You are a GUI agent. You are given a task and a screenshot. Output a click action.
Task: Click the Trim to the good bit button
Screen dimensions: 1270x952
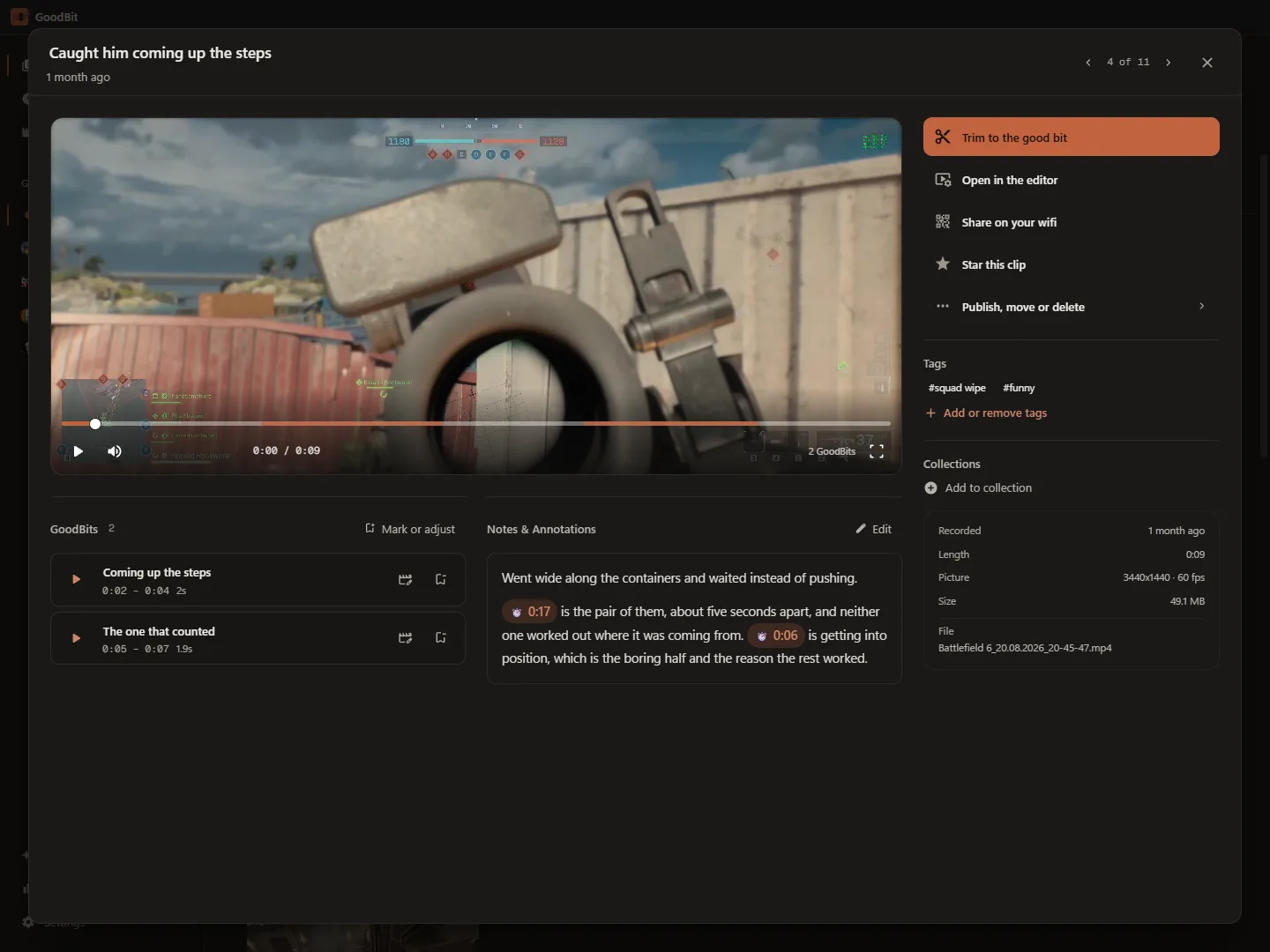coord(1071,137)
